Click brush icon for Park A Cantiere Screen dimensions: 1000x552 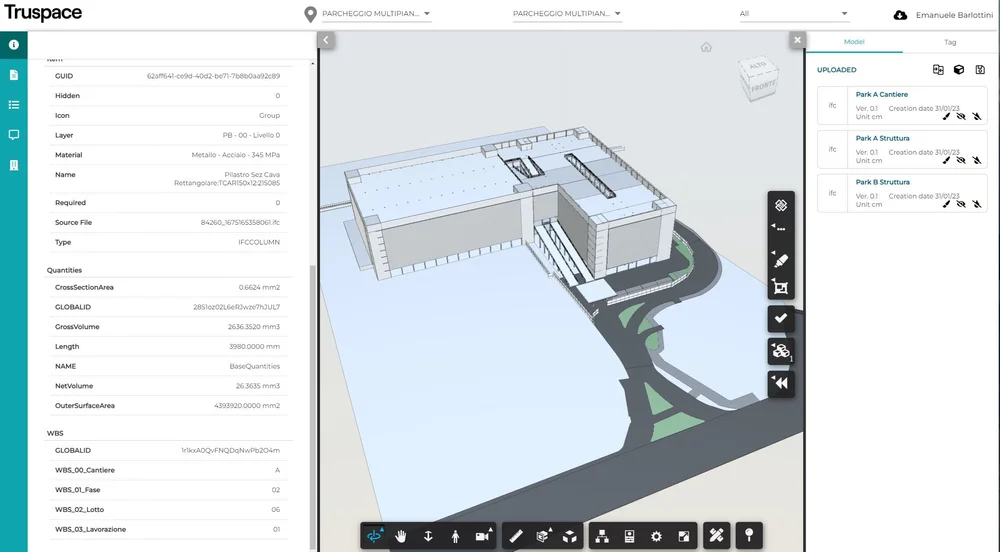point(946,117)
